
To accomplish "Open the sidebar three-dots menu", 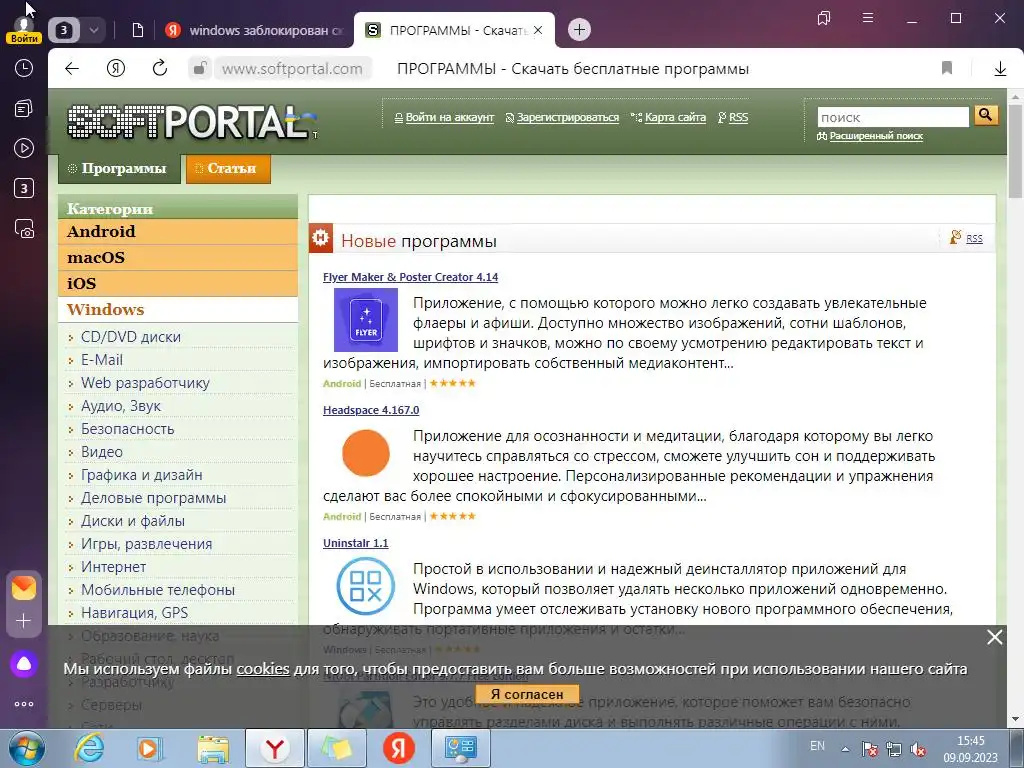I will (24, 704).
